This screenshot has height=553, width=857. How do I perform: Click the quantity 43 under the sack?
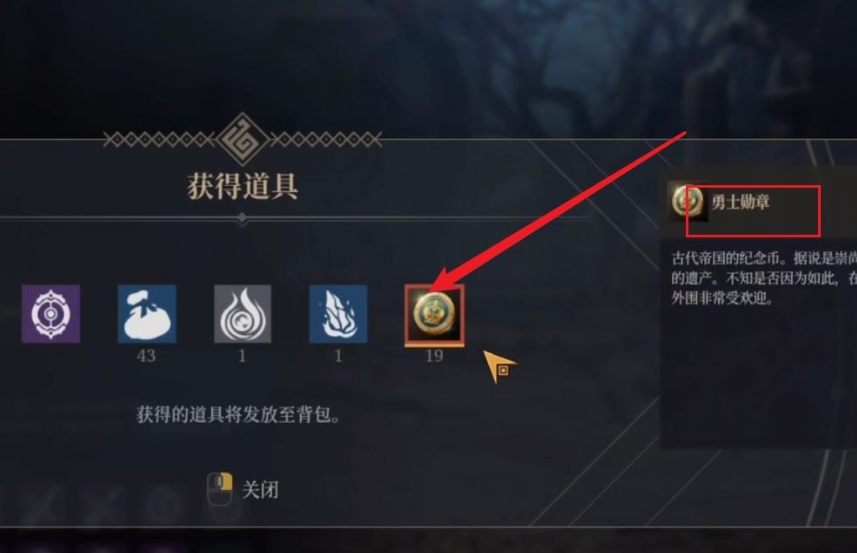point(146,356)
